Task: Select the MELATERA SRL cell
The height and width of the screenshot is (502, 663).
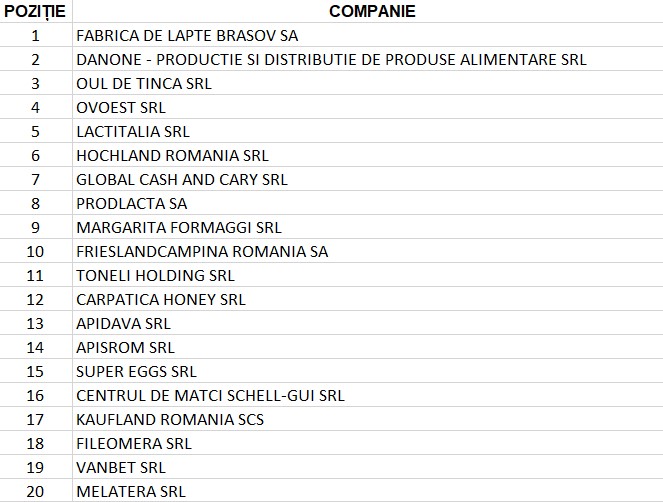Action: (131, 491)
